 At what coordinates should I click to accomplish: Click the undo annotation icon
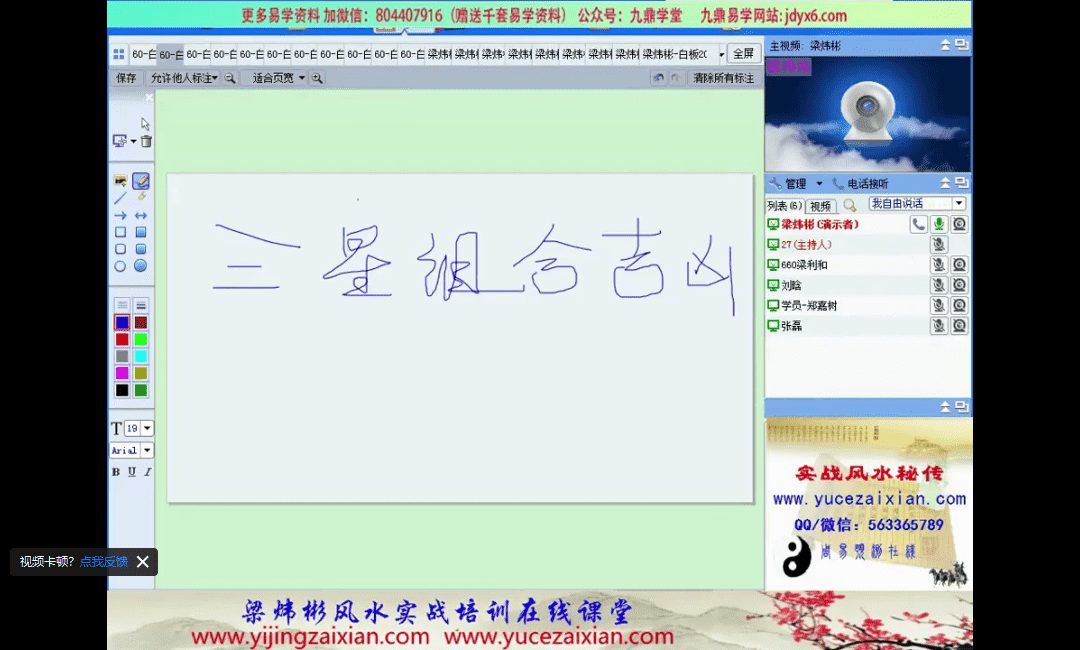click(658, 78)
